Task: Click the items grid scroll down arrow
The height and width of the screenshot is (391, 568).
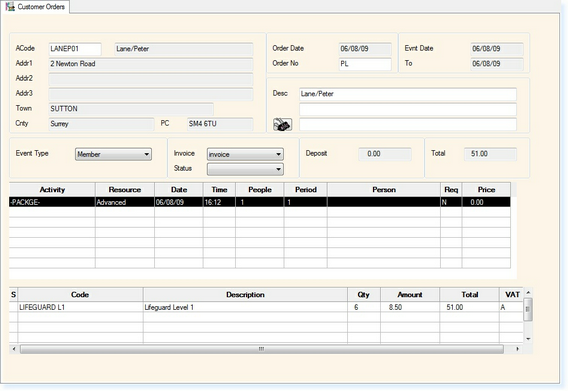Action: click(528, 339)
